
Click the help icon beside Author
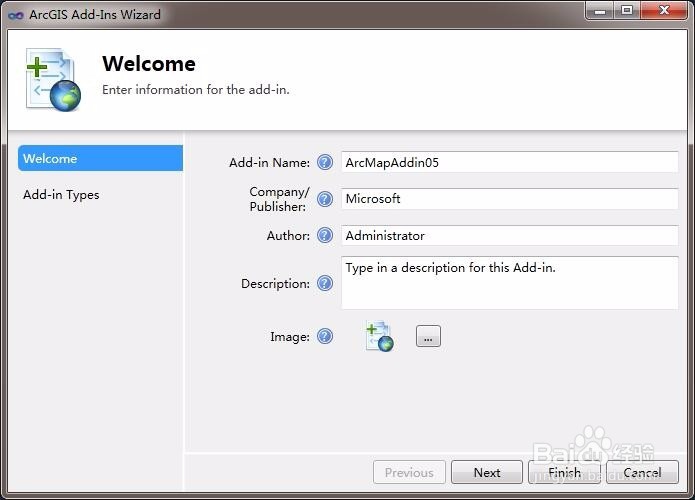pos(325,235)
